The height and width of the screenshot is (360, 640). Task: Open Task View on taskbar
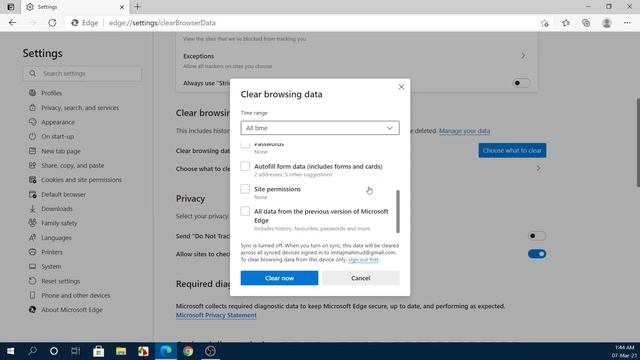pyautogui.click(x=76, y=351)
